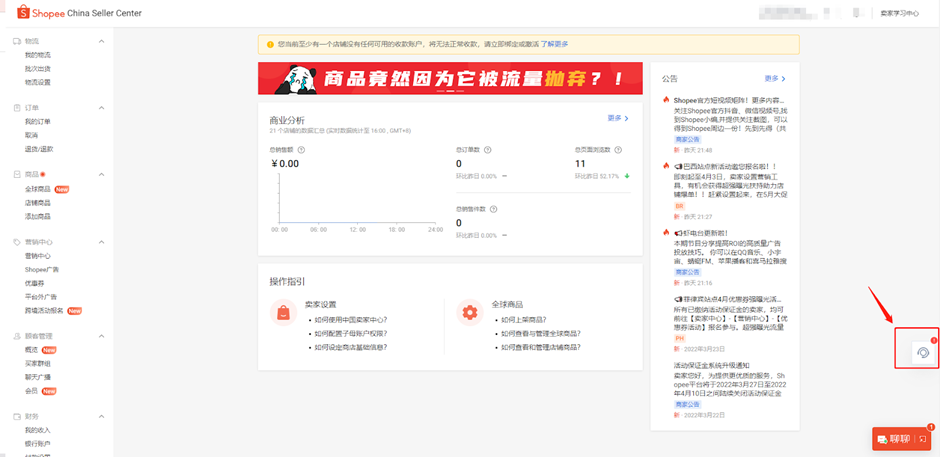This screenshot has height=457, width=940.
Task: Open the floating customer service headset icon
Action: click(922, 351)
